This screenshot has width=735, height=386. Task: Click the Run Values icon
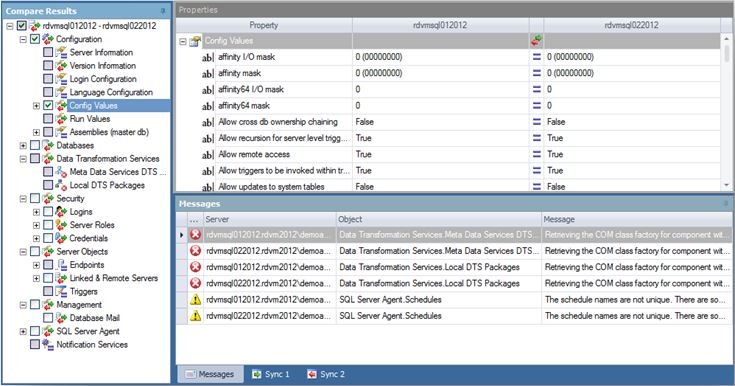coord(61,119)
